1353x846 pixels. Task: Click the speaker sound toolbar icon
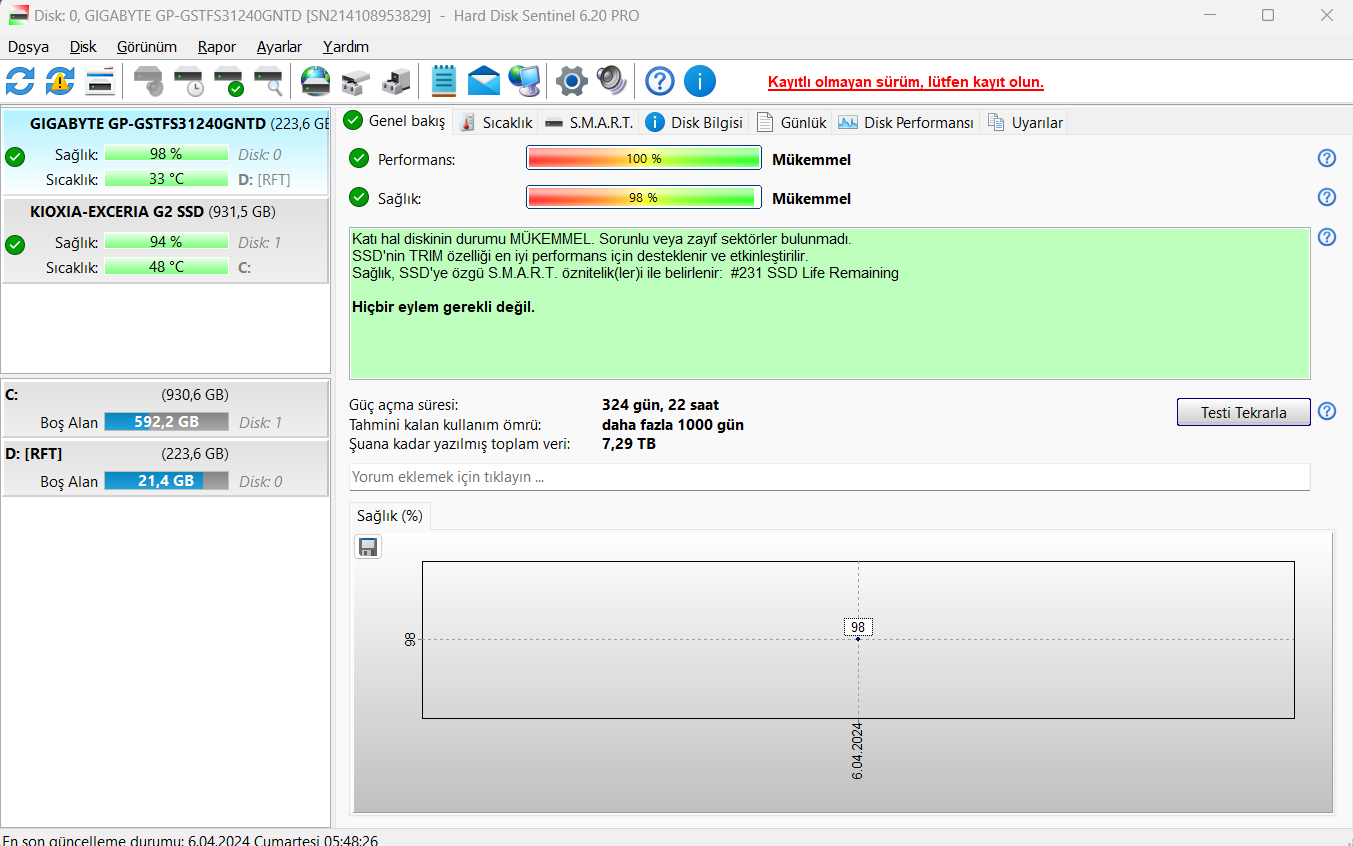tap(611, 81)
